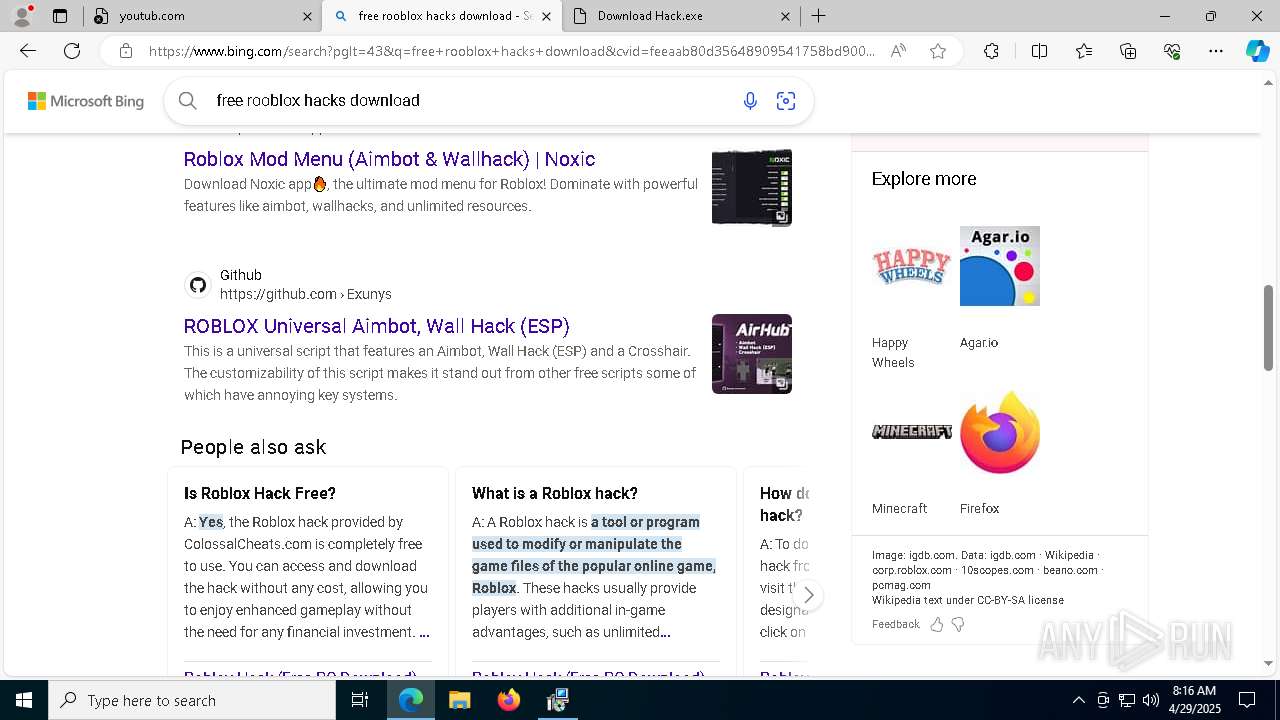Start voice search with microphone icon

[750, 100]
